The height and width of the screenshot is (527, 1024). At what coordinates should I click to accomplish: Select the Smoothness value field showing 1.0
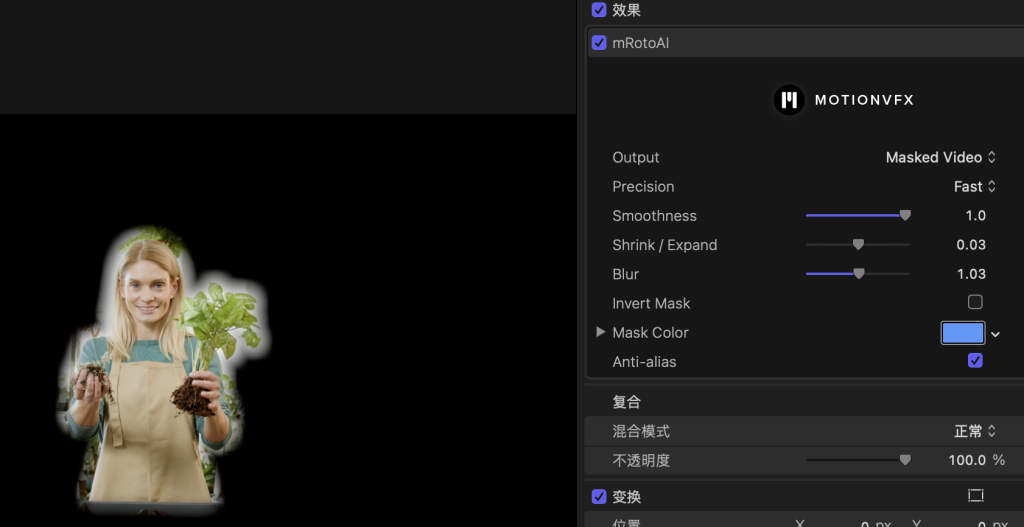975,215
